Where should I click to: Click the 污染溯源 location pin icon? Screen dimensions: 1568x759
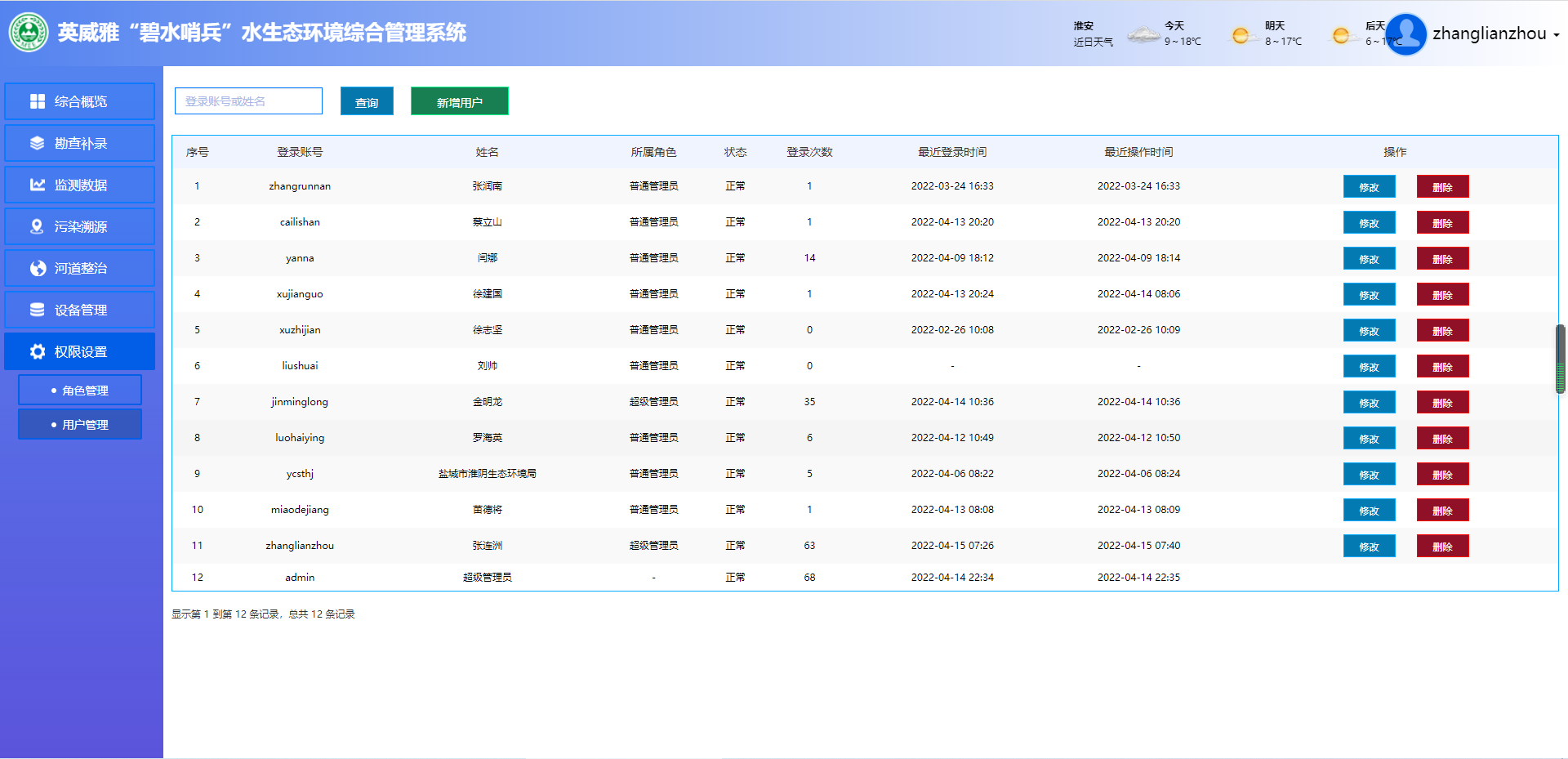tap(38, 226)
